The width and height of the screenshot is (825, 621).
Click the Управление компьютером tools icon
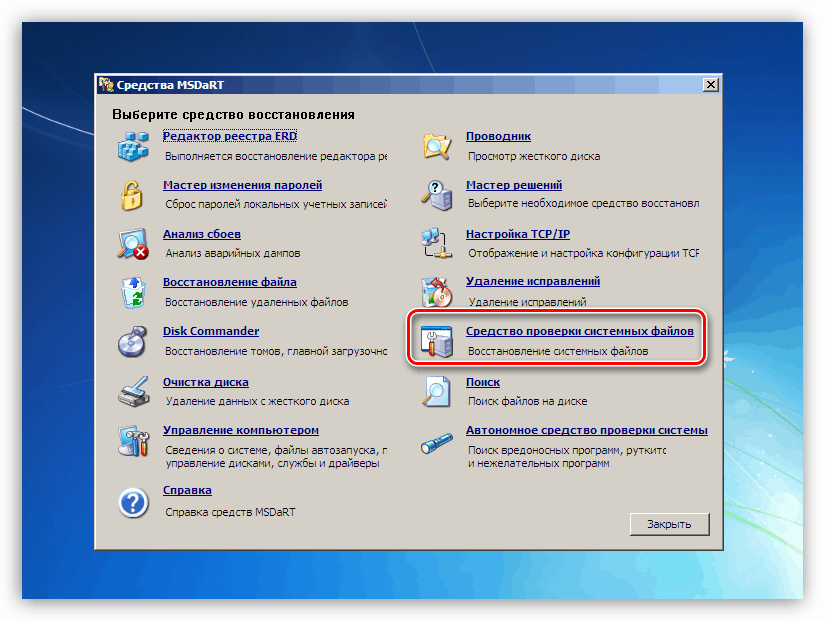pos(134,440)
